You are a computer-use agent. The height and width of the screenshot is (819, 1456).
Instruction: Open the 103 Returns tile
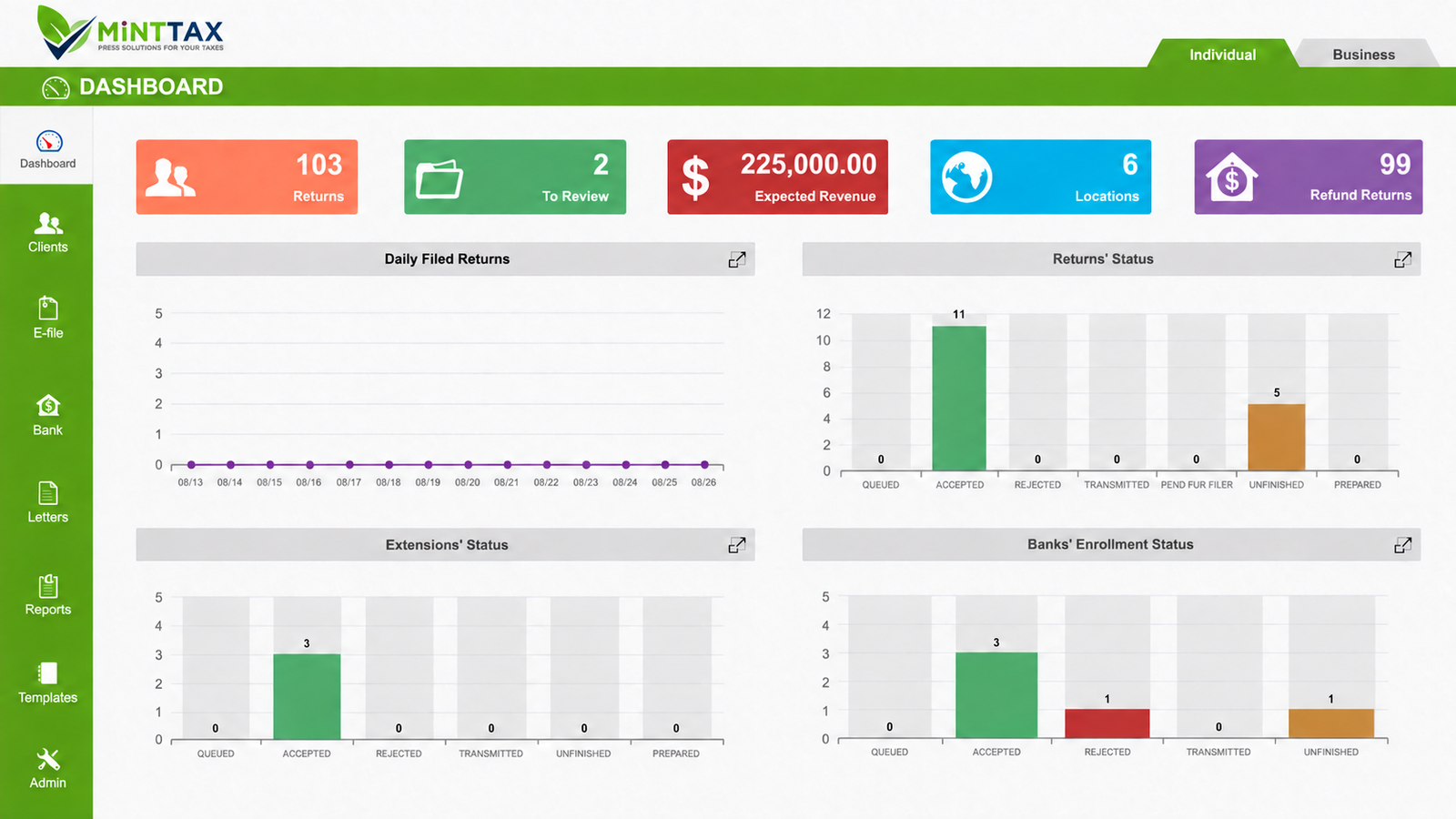247,177
